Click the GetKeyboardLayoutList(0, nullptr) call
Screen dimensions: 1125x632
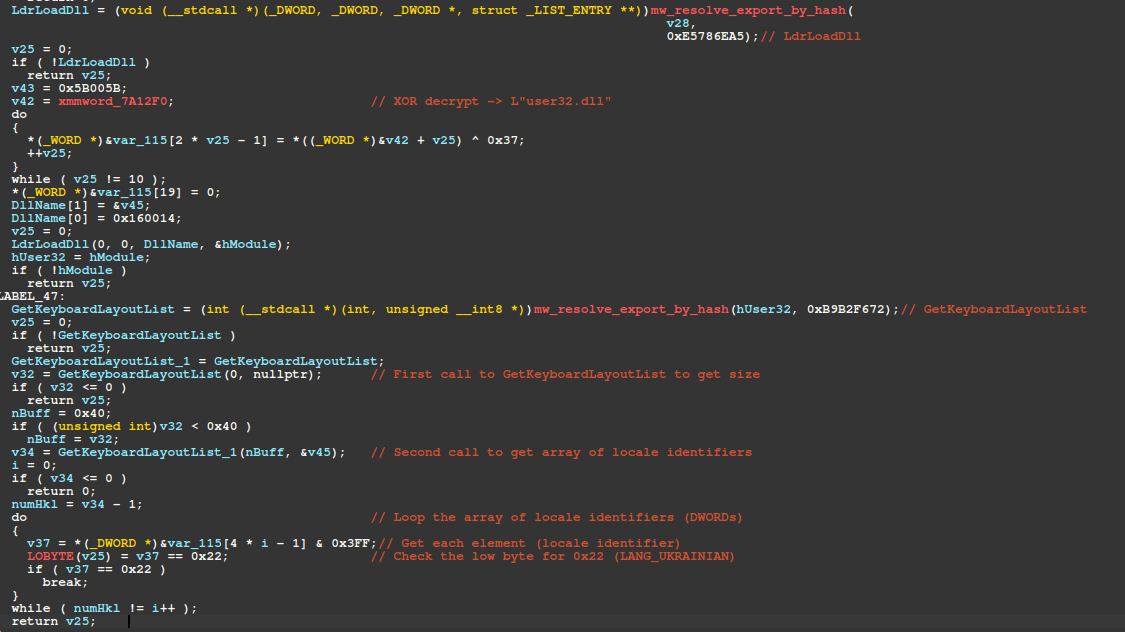pyautogui.click(x=189, y=374)
